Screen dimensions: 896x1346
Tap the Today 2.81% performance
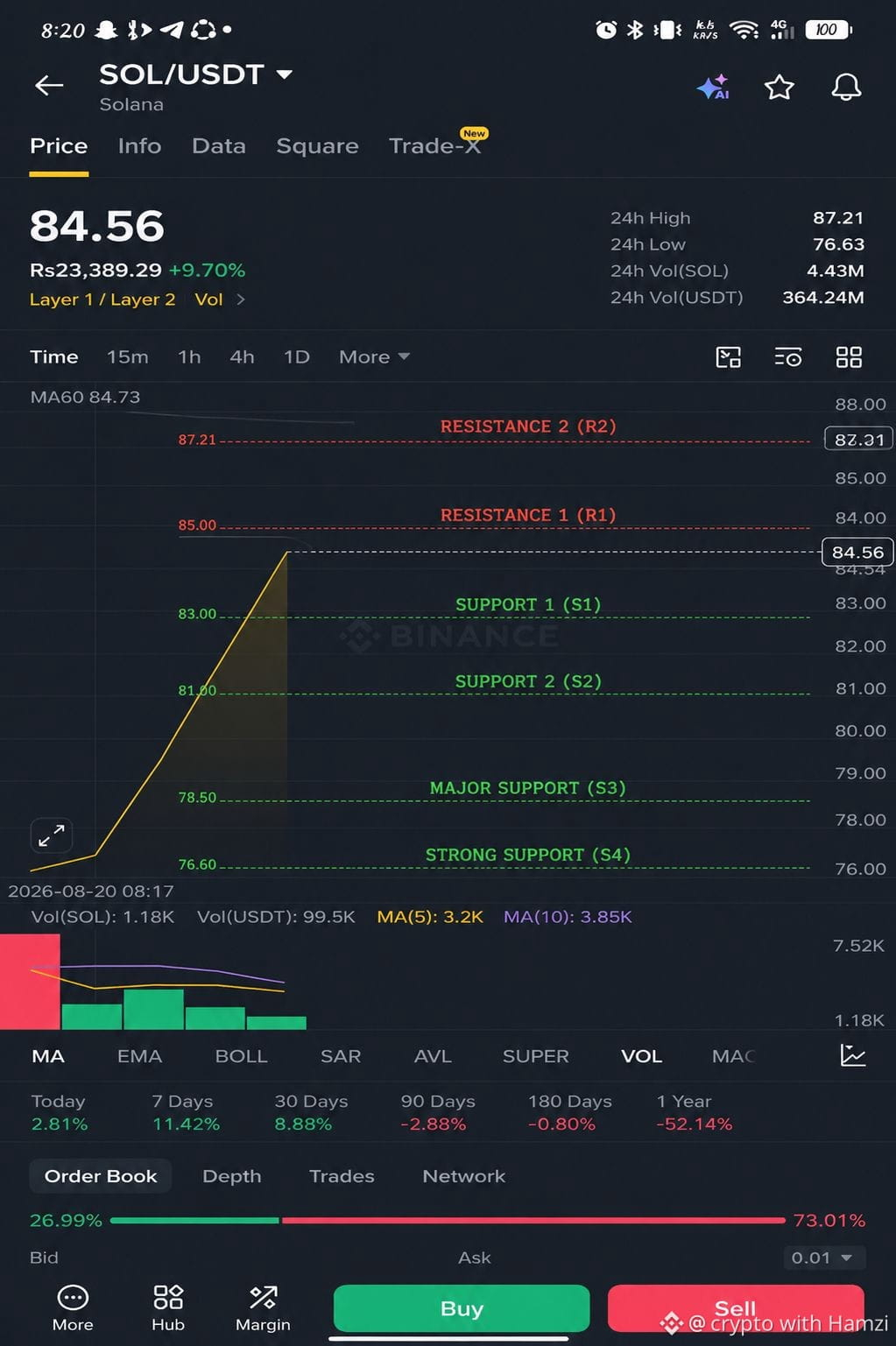60,1112
